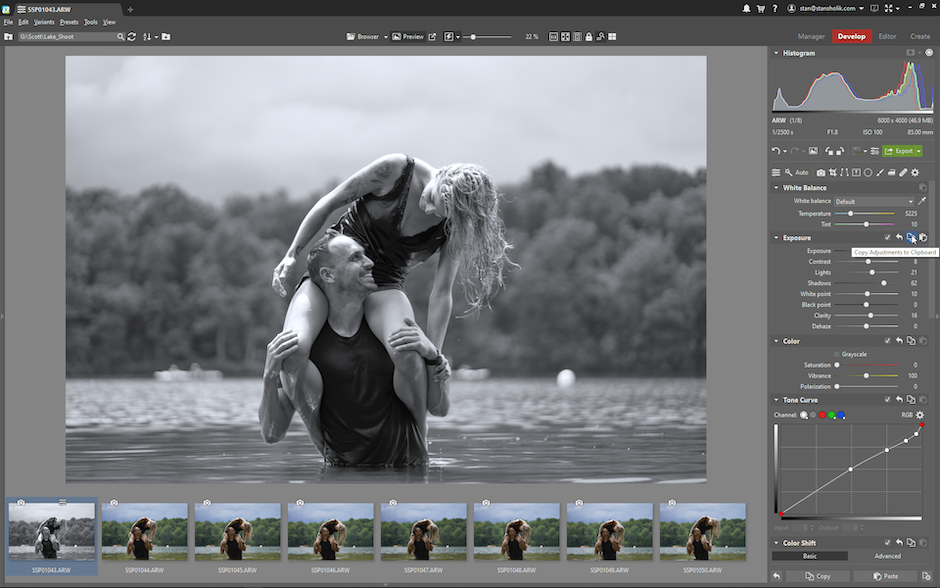The width and height of the screenshot is (940, 588).
Task: Click the undo arrow in Develop panel
Action: tap(776, 151)
